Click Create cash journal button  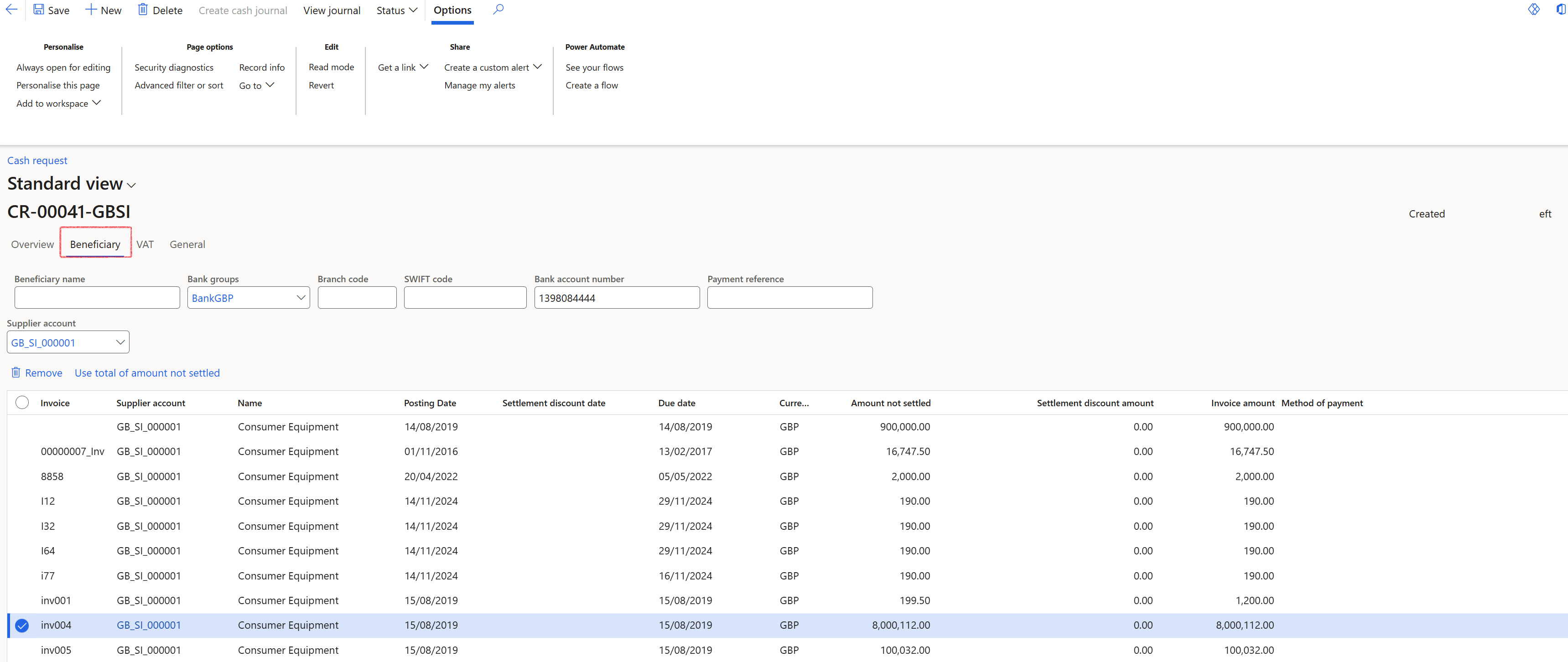tap(243, 10)
